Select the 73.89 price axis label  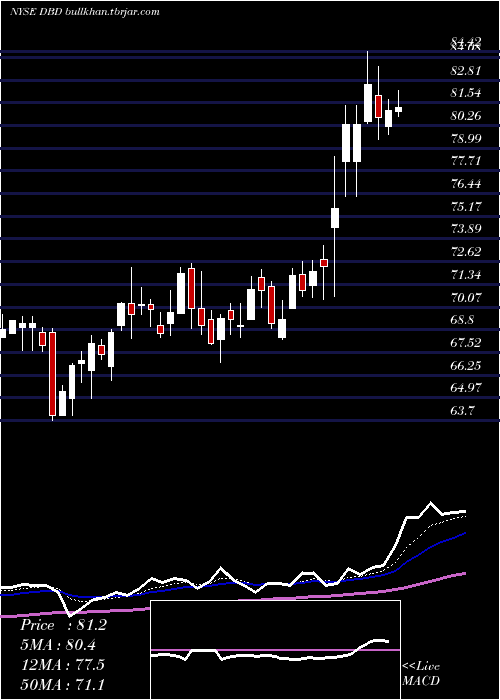[x=466, y=229]
